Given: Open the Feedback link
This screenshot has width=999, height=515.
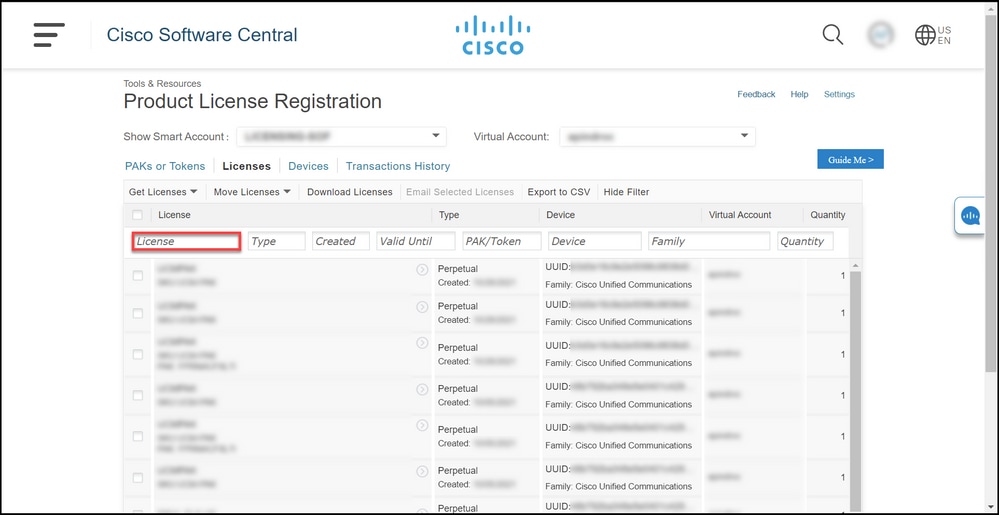Looking at the screenshot, I should (756, 94).
